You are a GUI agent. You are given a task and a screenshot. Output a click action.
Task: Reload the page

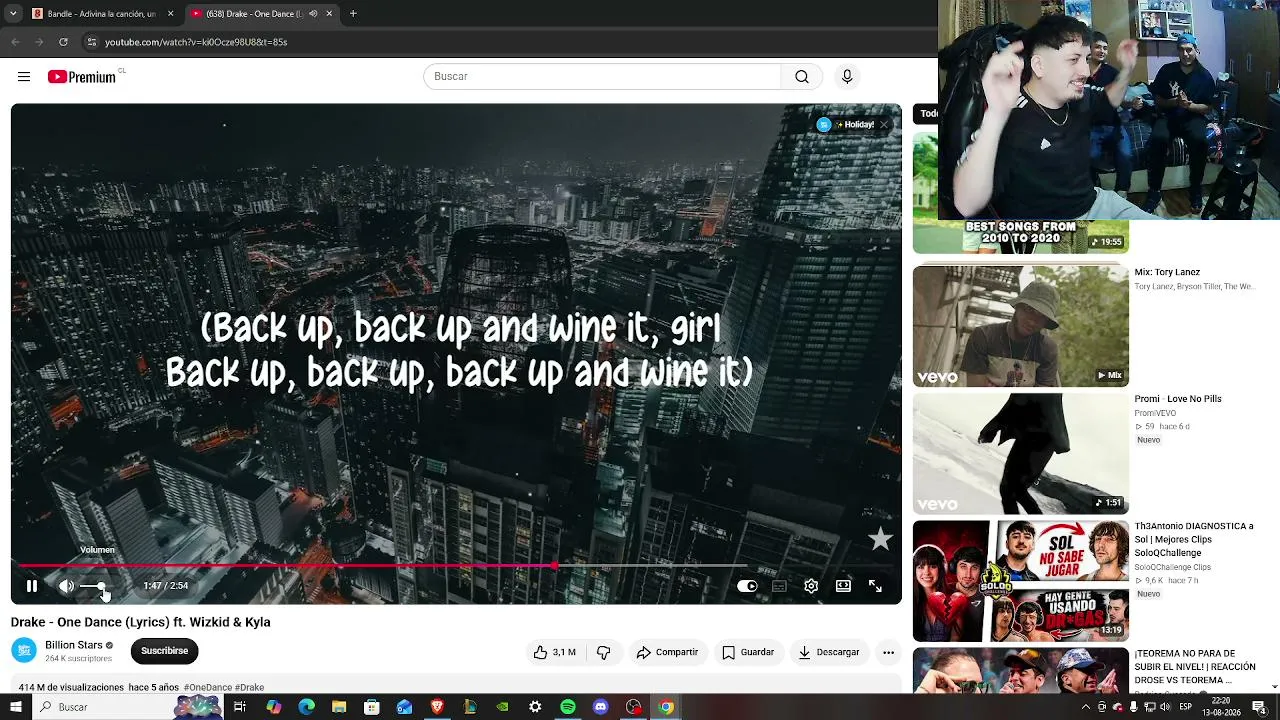coord(63,42)
